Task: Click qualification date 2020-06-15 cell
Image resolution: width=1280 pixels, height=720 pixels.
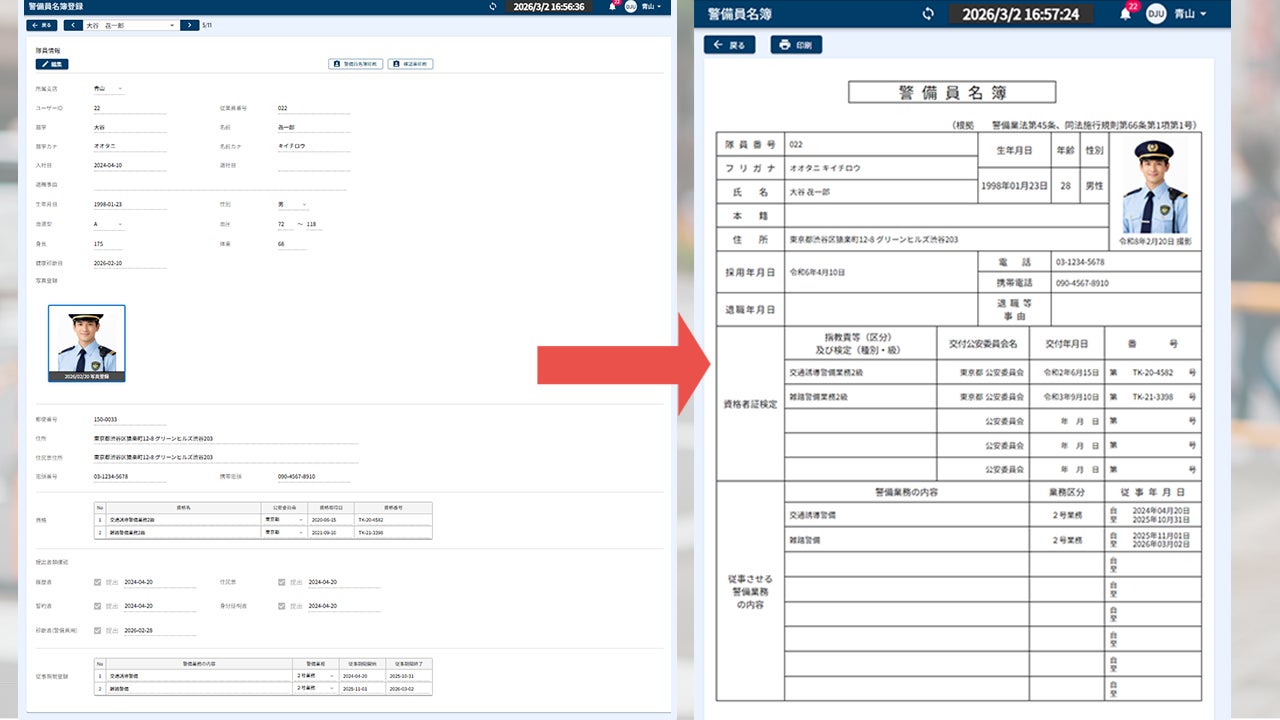Action: coord(330,520)
